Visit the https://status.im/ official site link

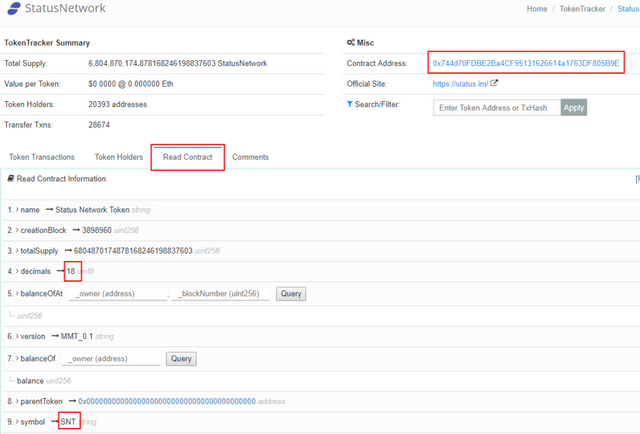click(x=460, y=84)
